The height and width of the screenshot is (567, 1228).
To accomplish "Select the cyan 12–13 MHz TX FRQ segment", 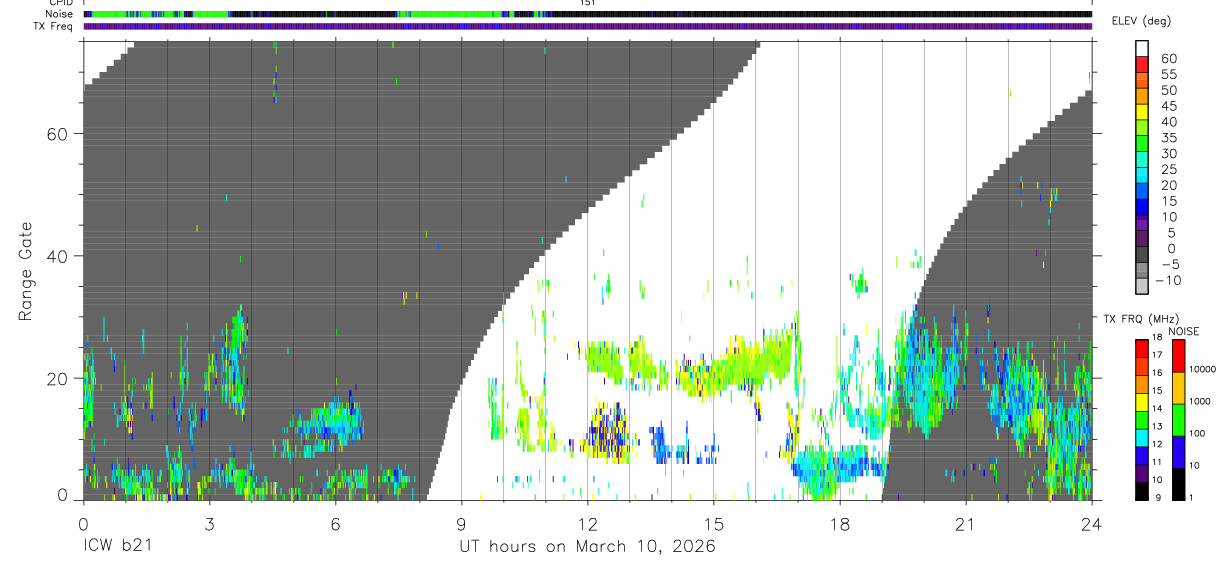I will click(1142, 437).
